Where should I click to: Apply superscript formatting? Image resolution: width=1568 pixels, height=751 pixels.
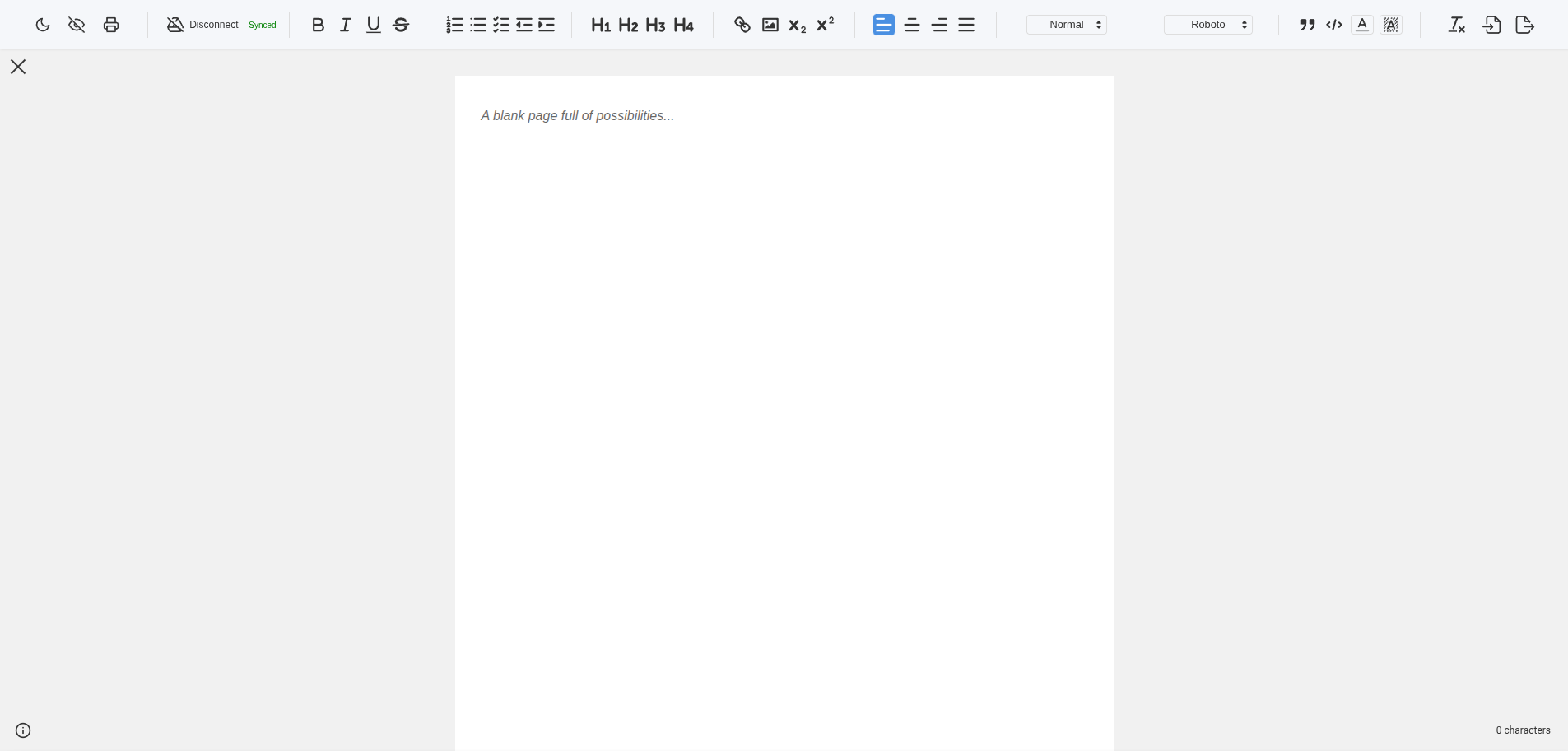point(825,25)
